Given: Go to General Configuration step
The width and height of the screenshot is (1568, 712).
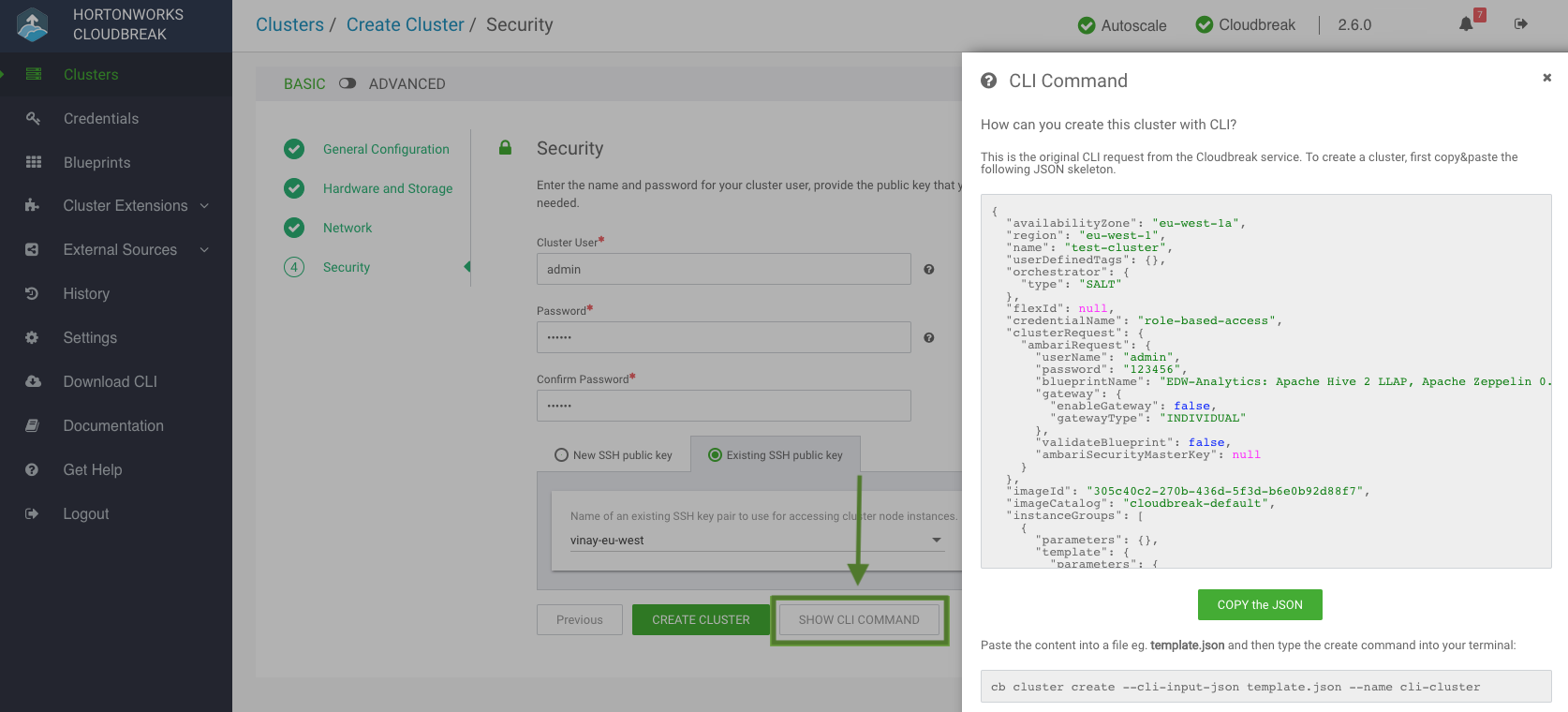Looking at the screenshot, I should coord(386,149).
